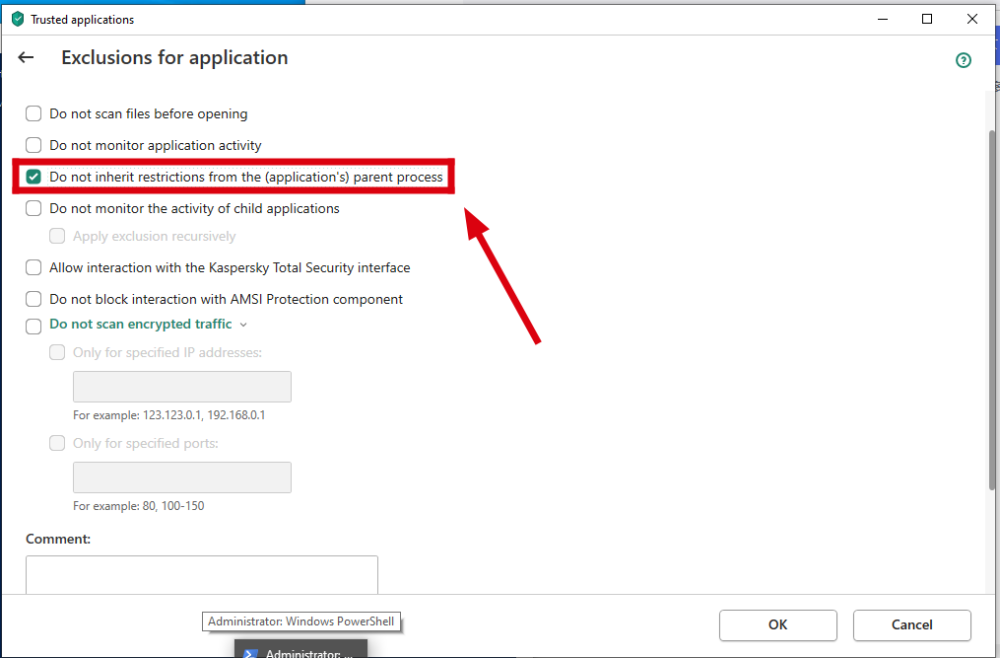1000x658 pixels.
Task: Click the Administrator: Windows PowerShell tooltip
Action: (301, 622)
